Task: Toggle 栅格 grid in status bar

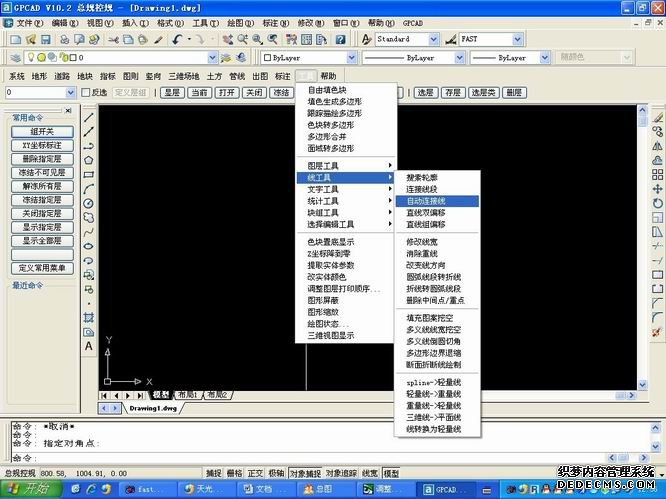Action: pyautogui.click(x=234, y=473)
